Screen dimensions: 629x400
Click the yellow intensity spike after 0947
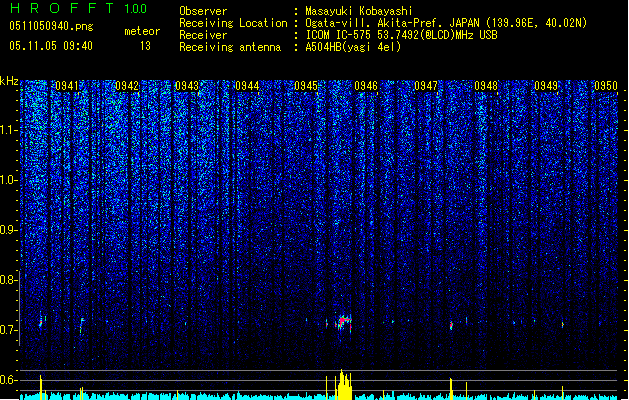(x=451, y=388)
